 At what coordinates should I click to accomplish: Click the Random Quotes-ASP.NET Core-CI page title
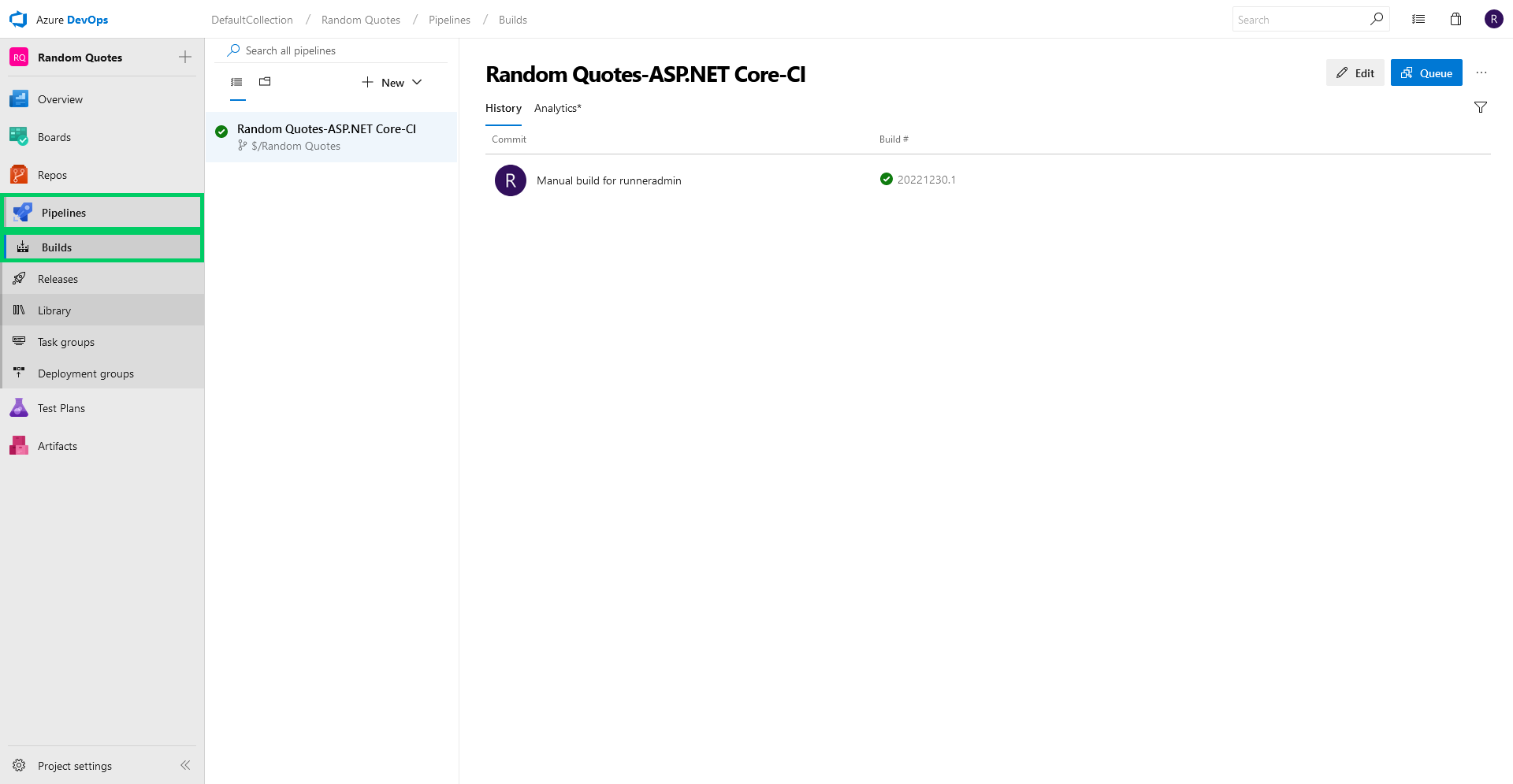[645, 74]
